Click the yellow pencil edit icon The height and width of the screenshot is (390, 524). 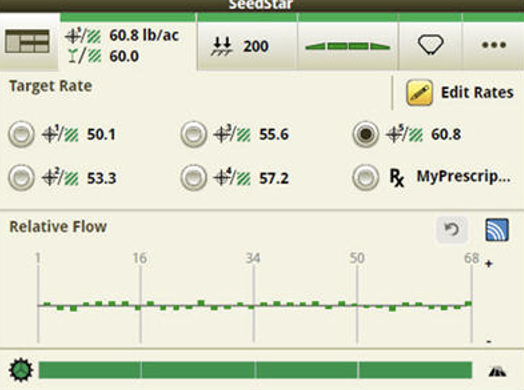pyautogui.click(x=419, y=93)
